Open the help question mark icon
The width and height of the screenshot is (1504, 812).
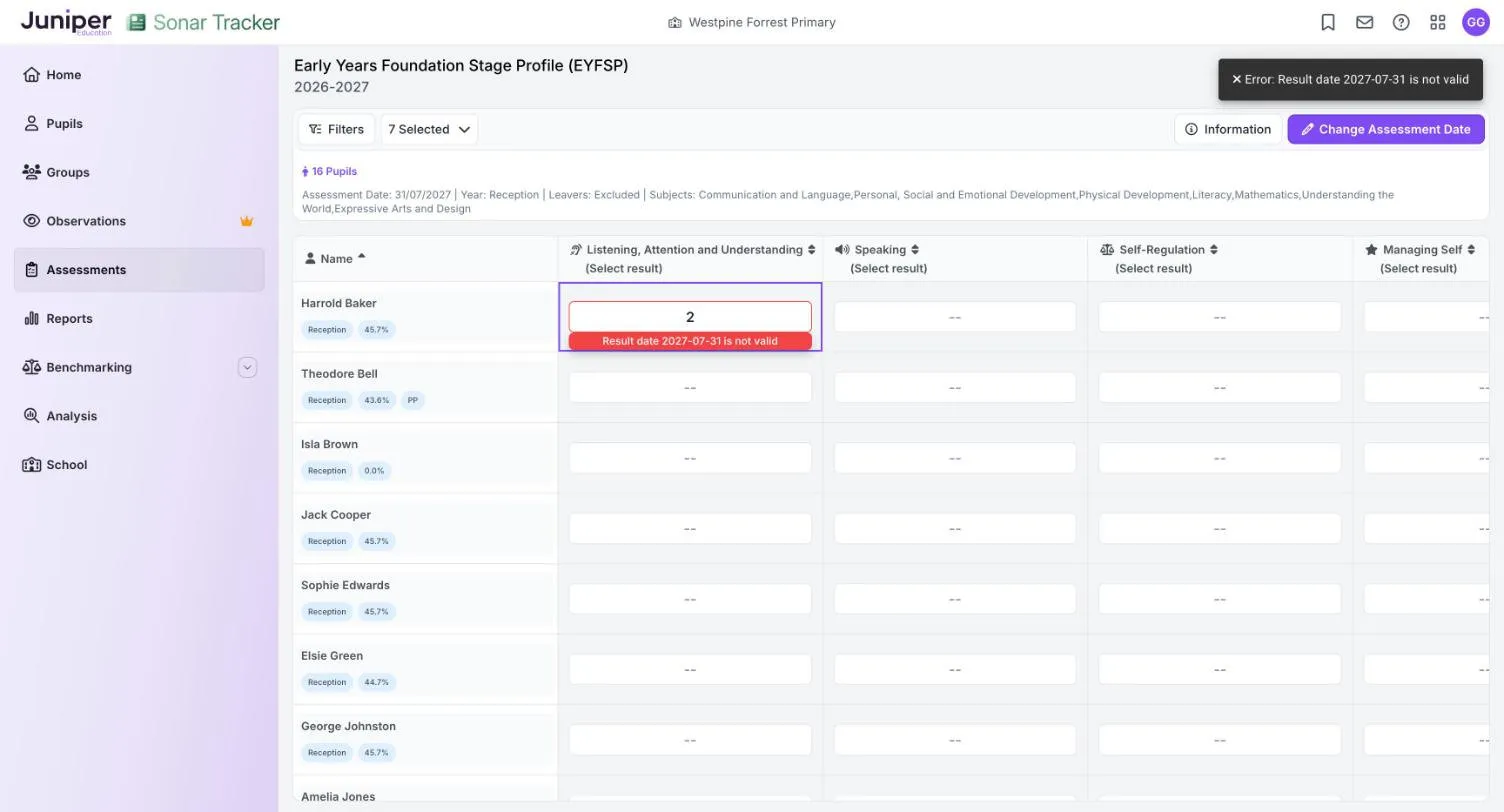coord(1401,22)
